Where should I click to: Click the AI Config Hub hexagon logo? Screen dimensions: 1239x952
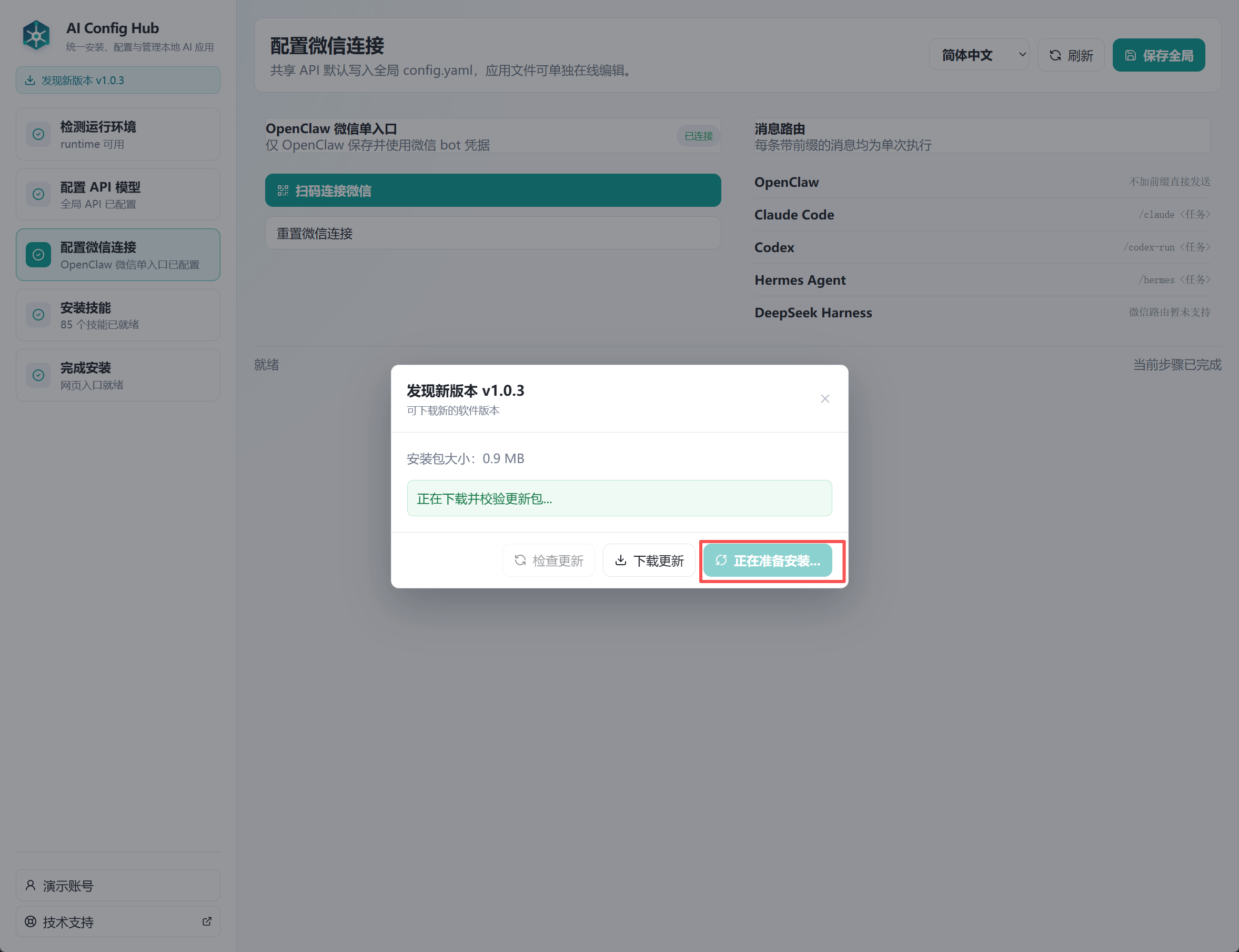coord(36,35)
